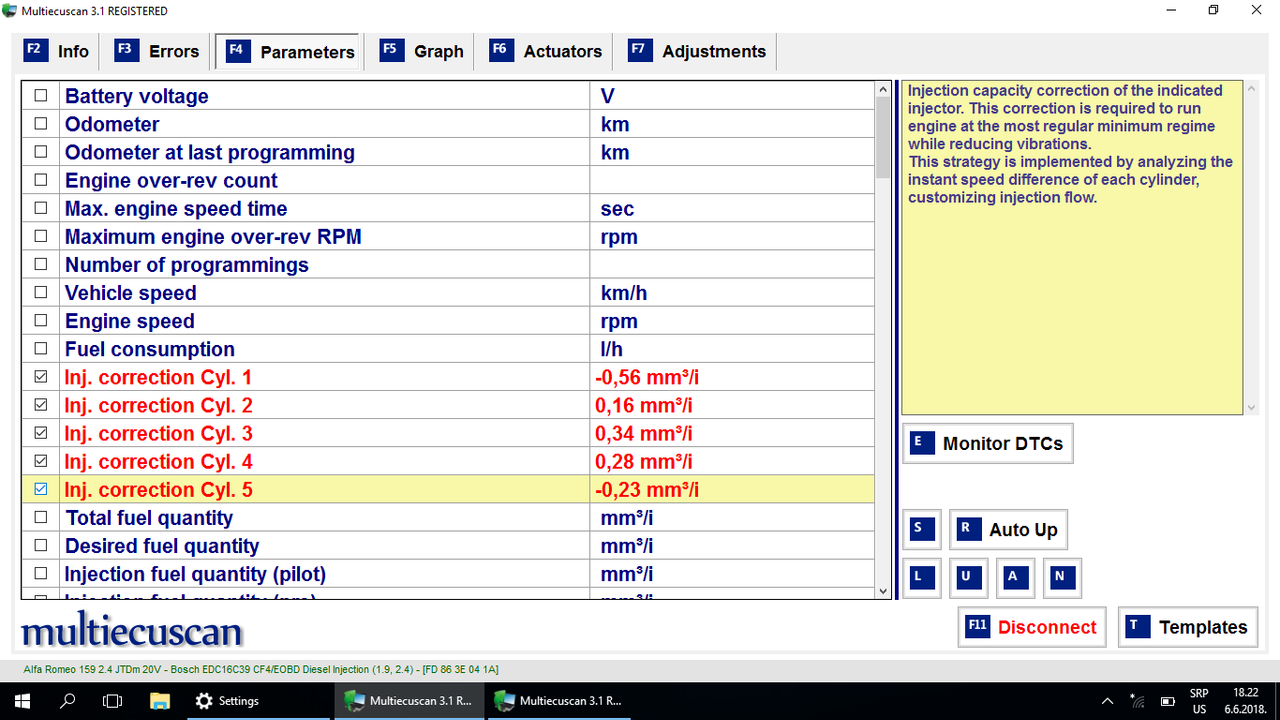Check the Vehicle speed parameter

click(40, 292)
